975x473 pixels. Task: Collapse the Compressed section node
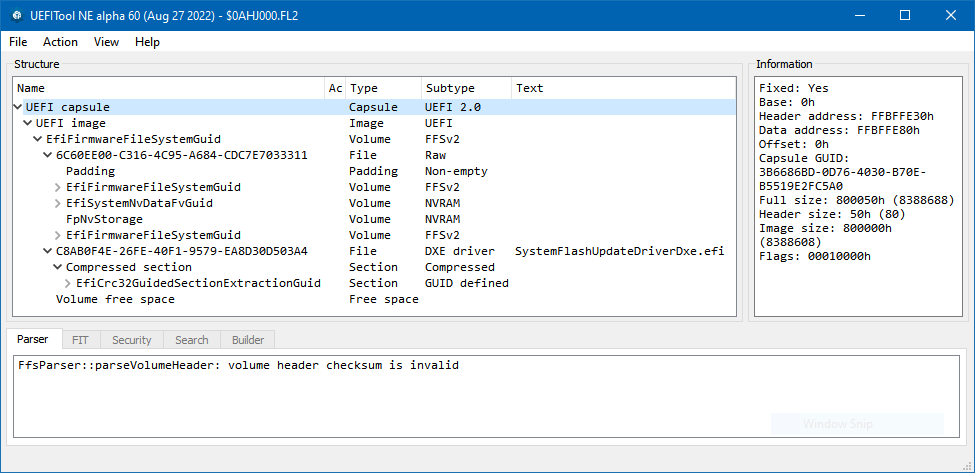click(58, 267)
